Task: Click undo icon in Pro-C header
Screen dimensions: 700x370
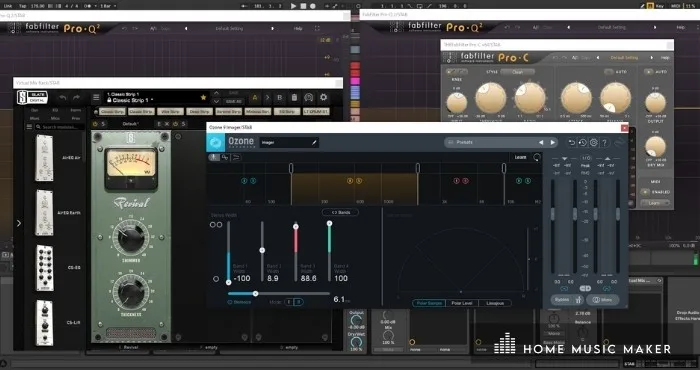Action: coord(555,58)
